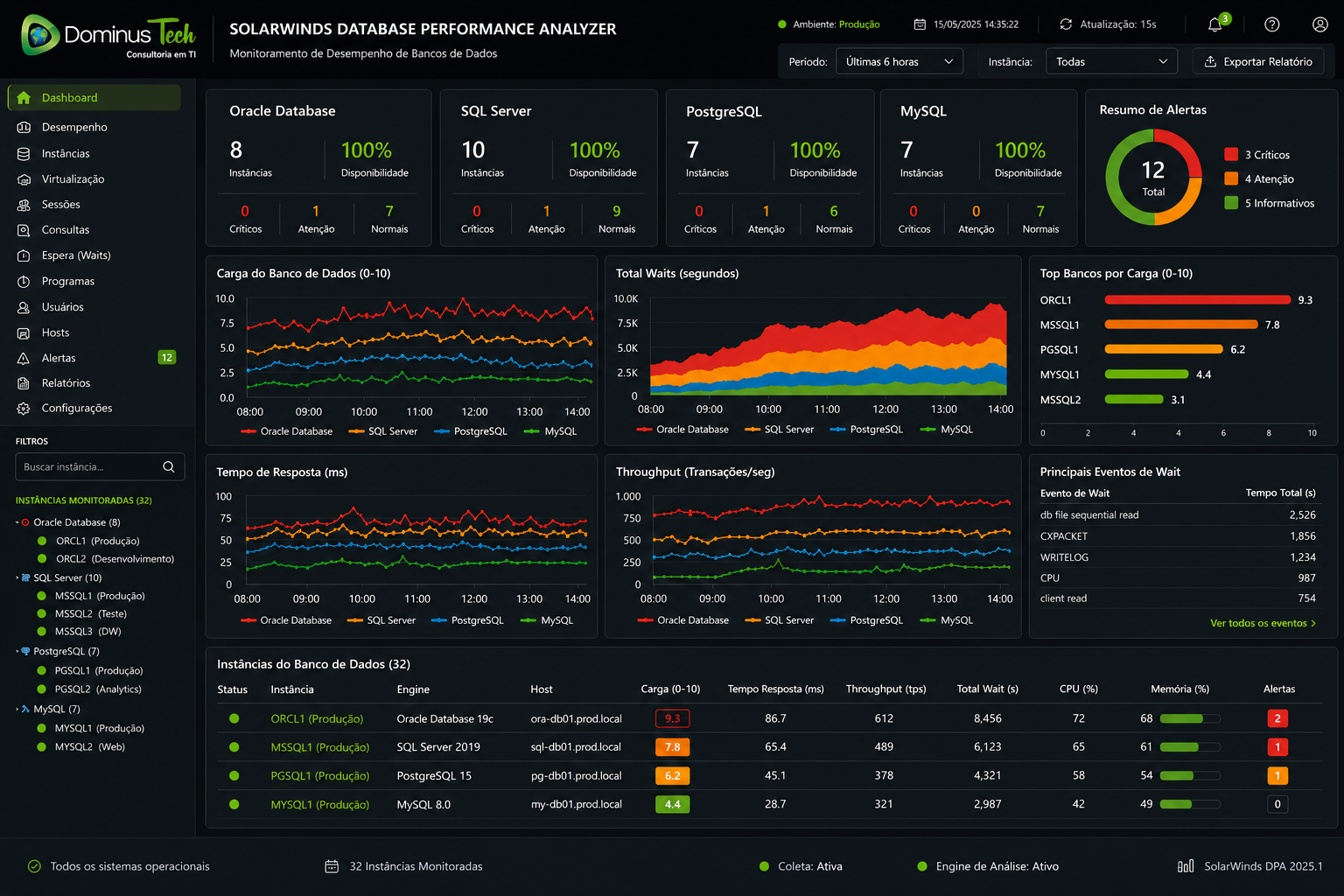This screenshot has height=896, width=1344.
Task: Click the check icon by Todos os sistemas
Action: pyautogui.click(x=34, y=866)
